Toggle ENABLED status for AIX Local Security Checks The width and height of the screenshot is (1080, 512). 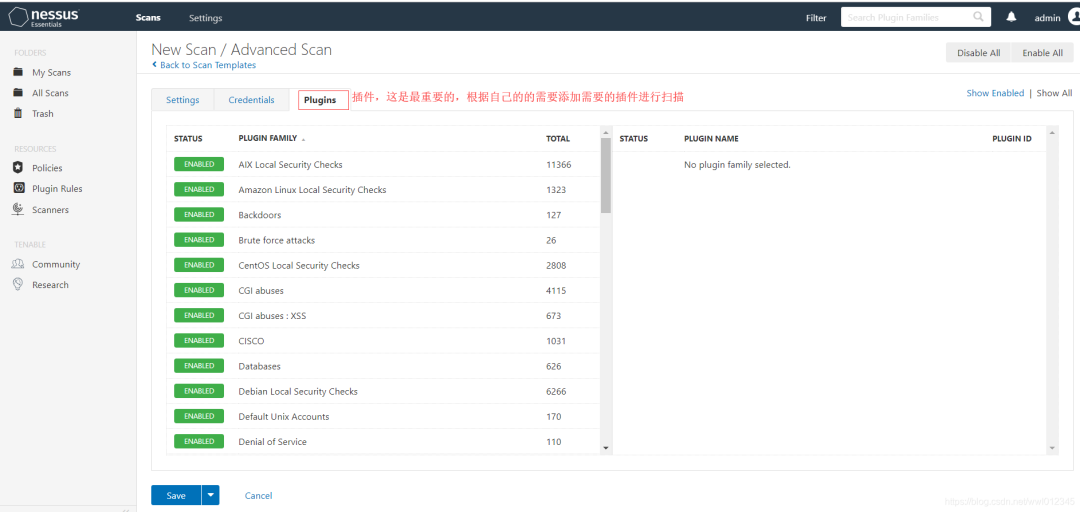(199, 164)
